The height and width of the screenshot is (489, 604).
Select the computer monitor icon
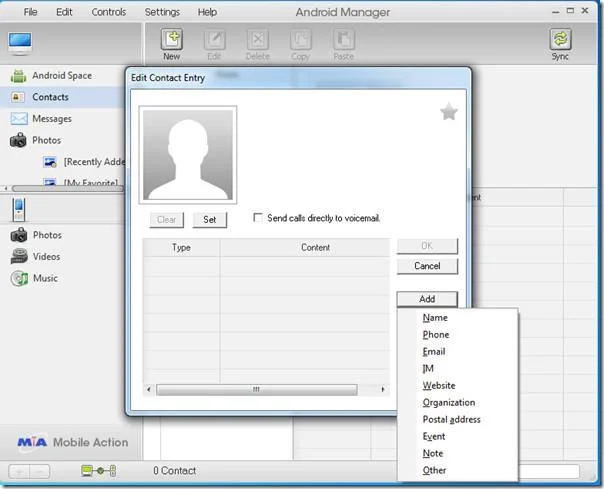[20, 44]
